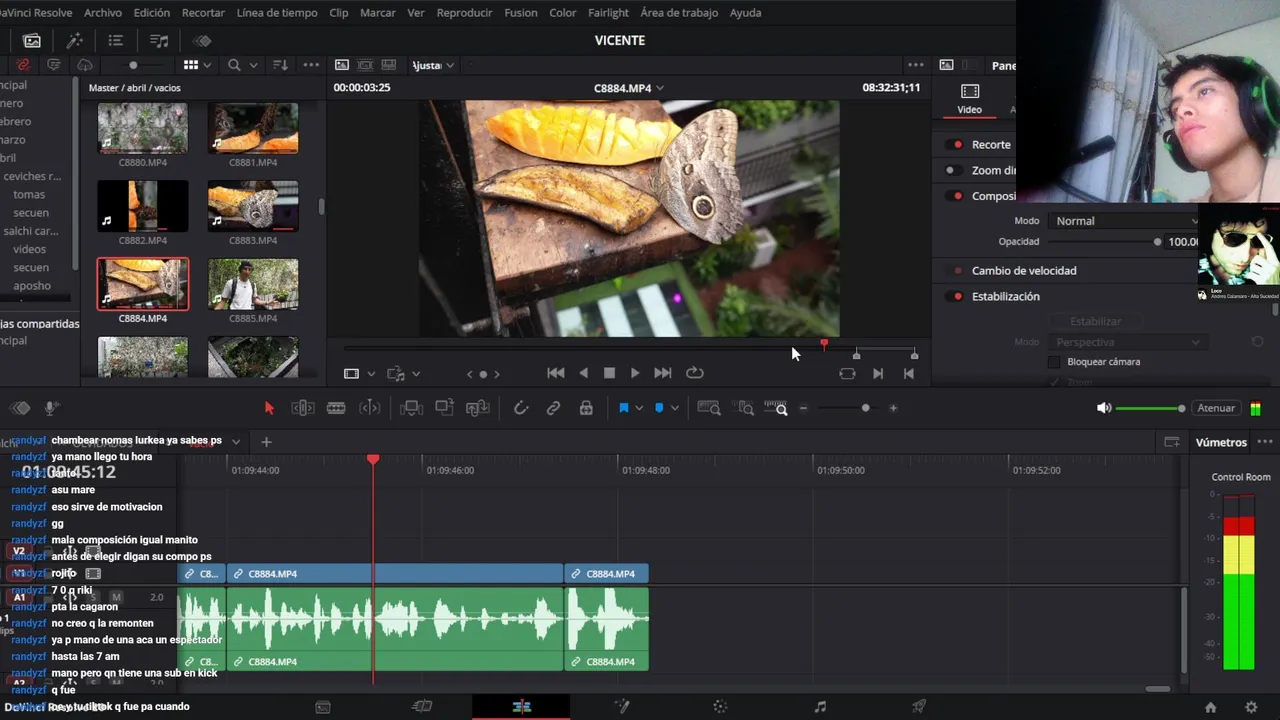Play the clip in reverse
Screen dimensions: 1280x720
point(583,373)
